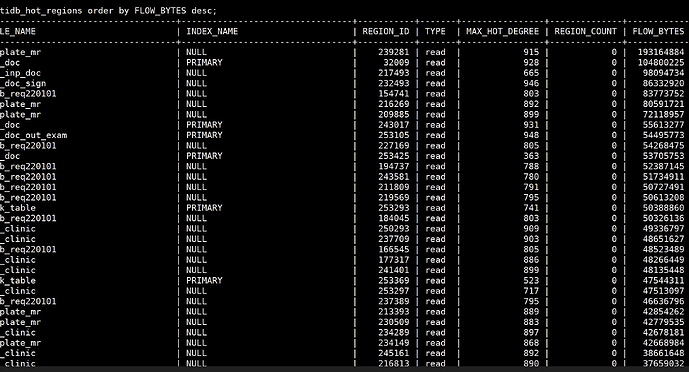Select region ID 237389

pos(394,302)
